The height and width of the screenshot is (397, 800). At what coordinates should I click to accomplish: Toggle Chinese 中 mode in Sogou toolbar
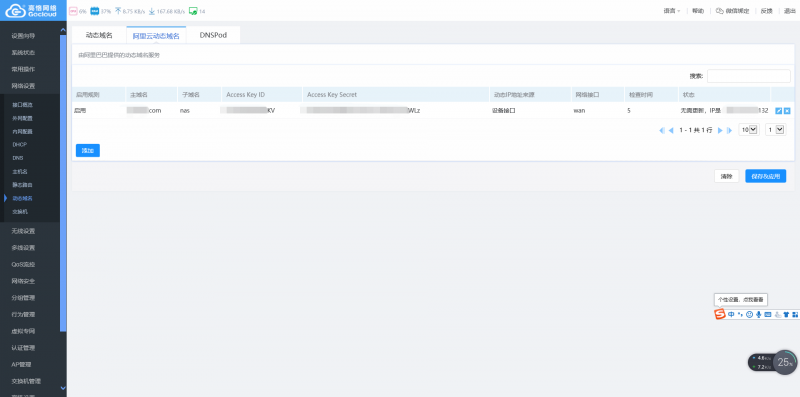(731, 314)
